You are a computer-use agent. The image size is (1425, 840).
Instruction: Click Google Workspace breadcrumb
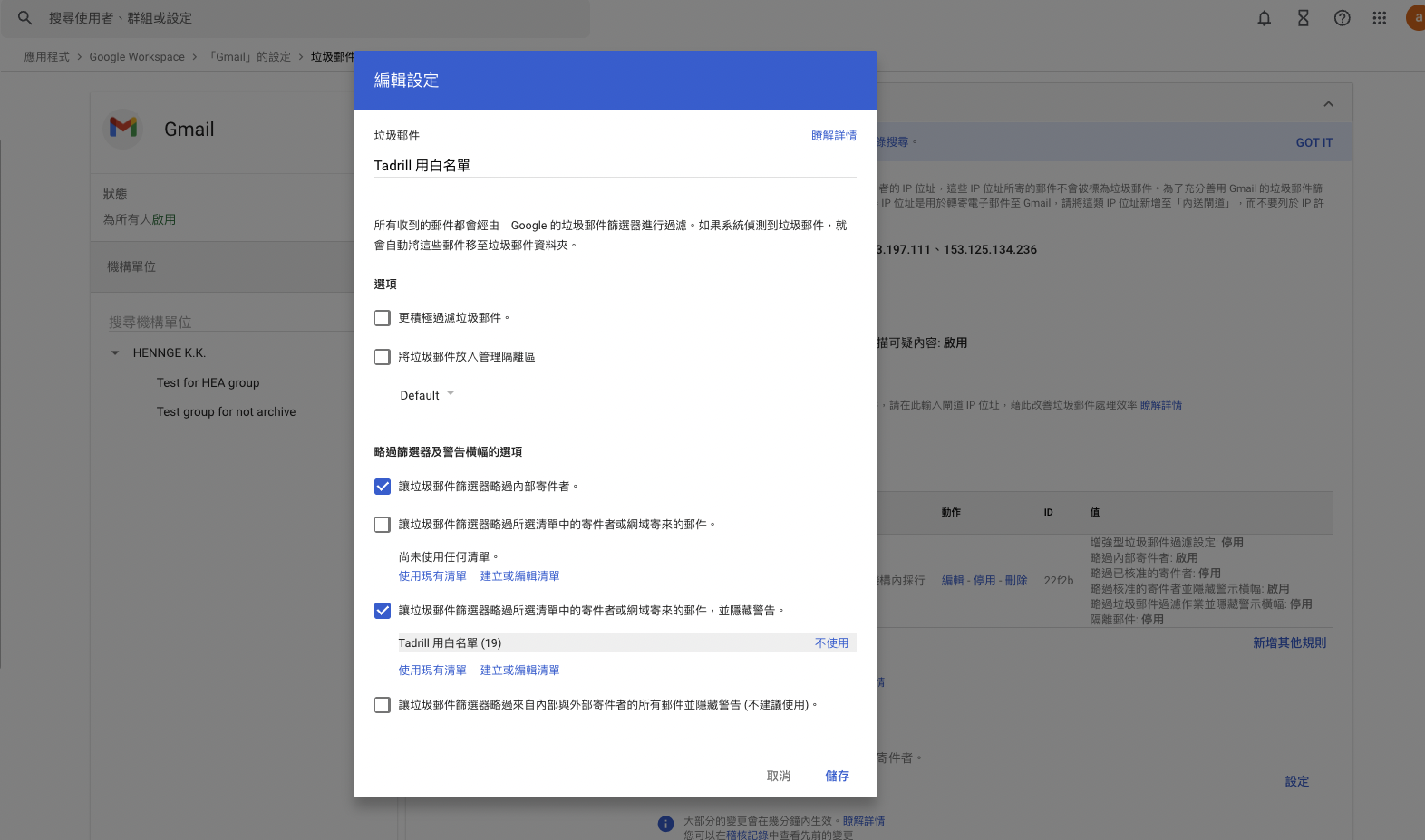pyautogui.click(x=137, y=57)
